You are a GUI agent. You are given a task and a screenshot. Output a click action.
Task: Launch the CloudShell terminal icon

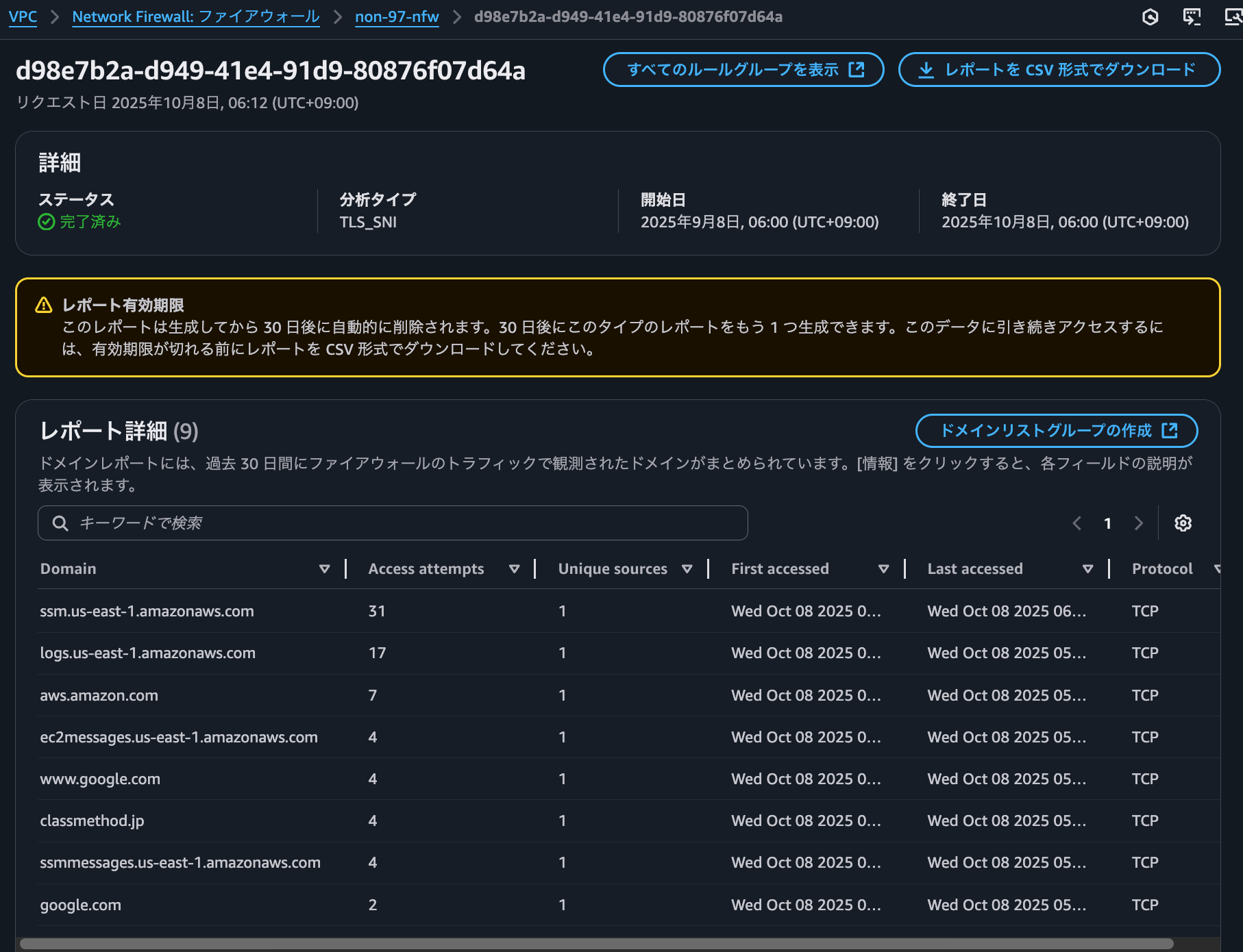(x=1192, y=17)
